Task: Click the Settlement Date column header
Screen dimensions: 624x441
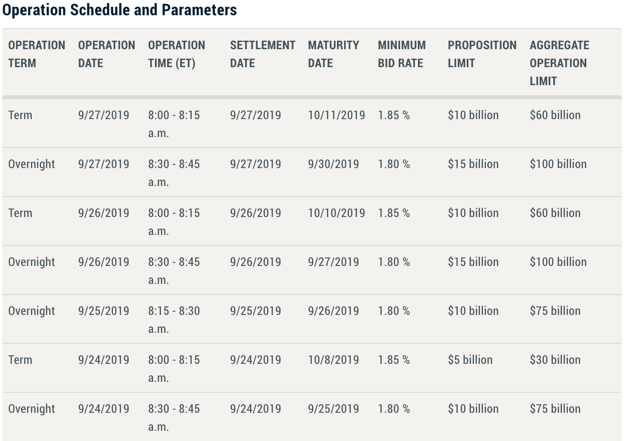Action: click(x=262, y=54)
